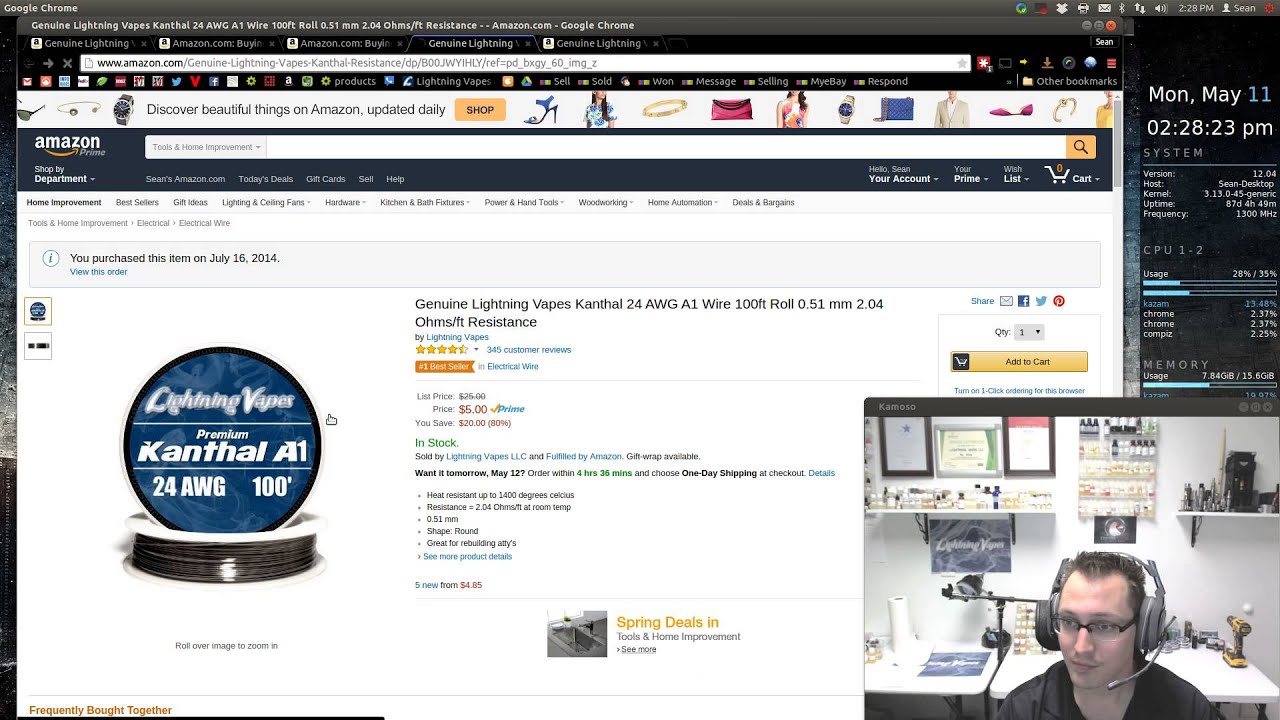Image resolution: width=1280 pixels, height=720 pixels.
Task: Open Gift Cards nav item
Action: coord(325,179)
